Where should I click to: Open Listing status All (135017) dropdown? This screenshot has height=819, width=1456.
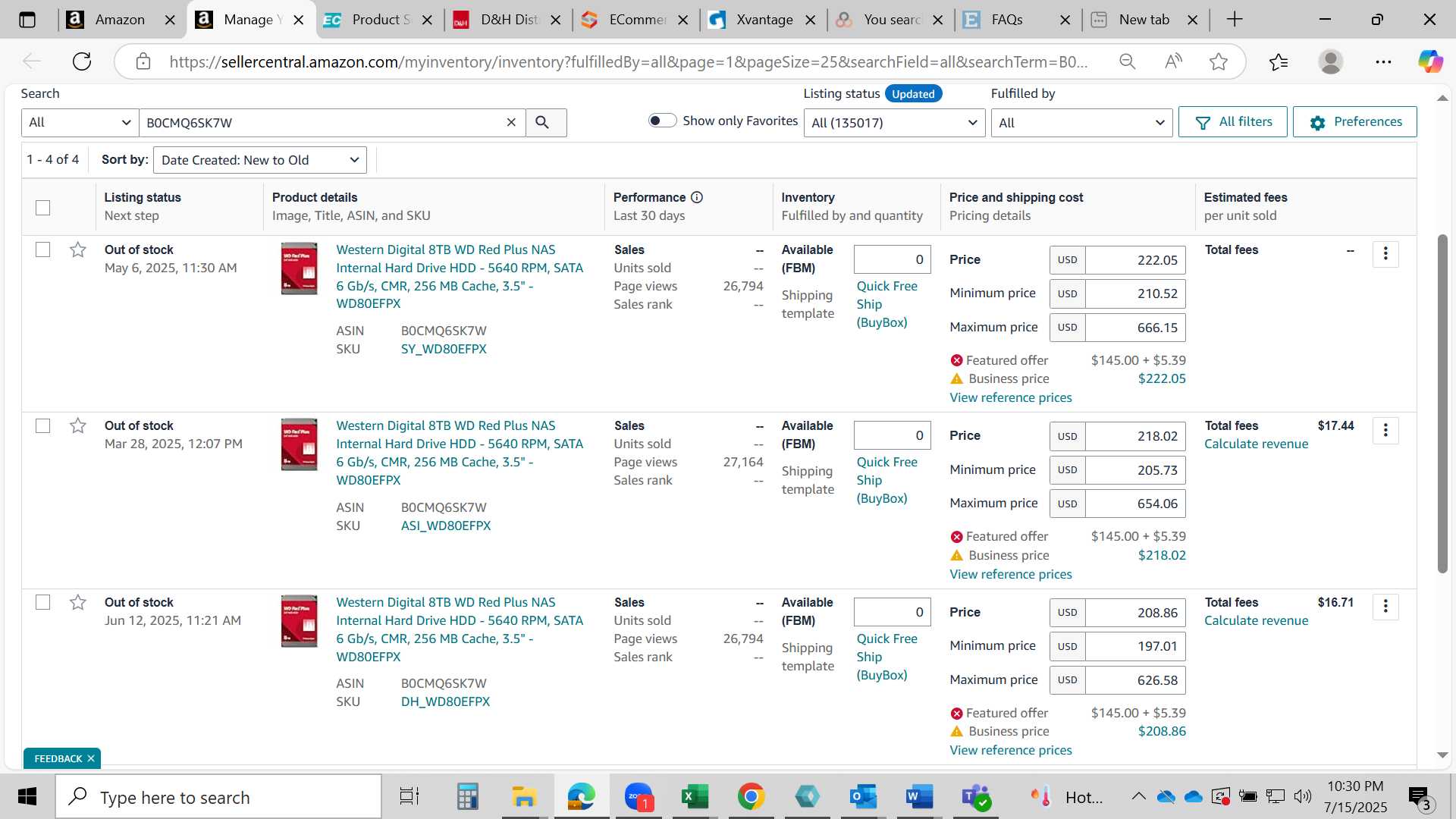click(894, 123)
